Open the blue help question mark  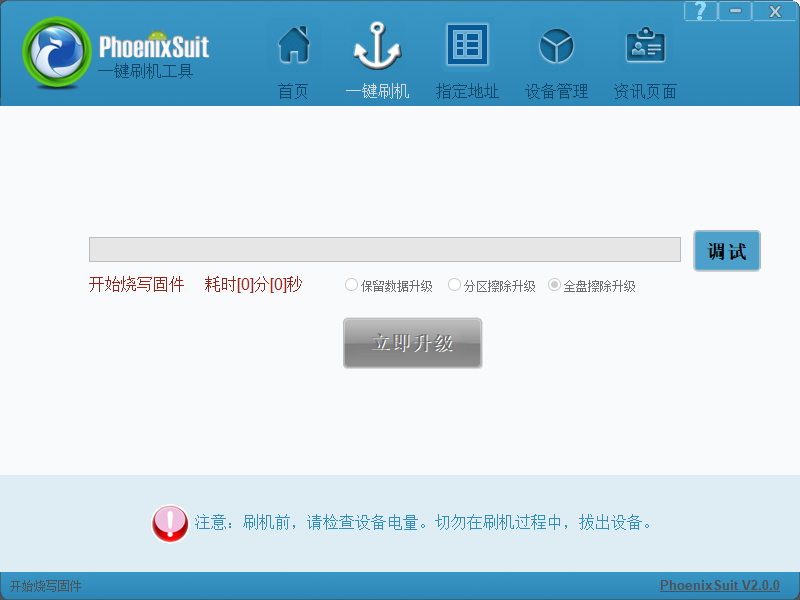pos(699,11)
